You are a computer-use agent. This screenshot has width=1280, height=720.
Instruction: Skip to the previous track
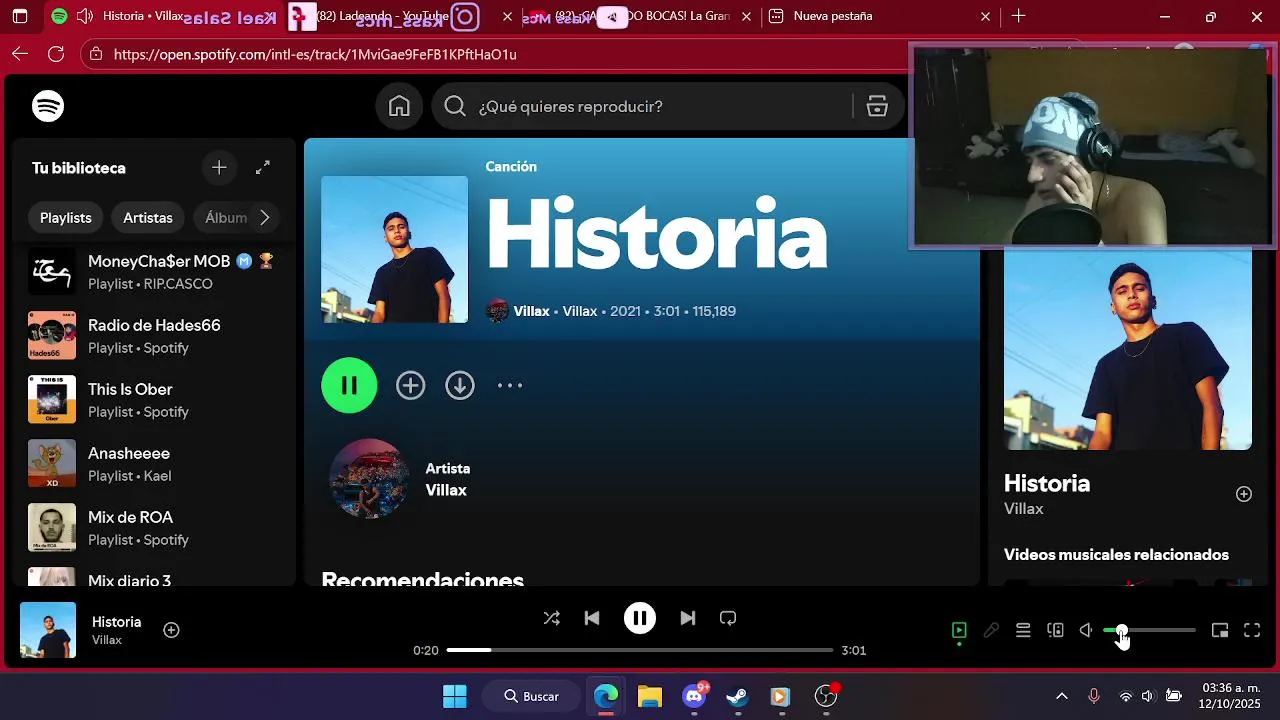pos(592,618)
